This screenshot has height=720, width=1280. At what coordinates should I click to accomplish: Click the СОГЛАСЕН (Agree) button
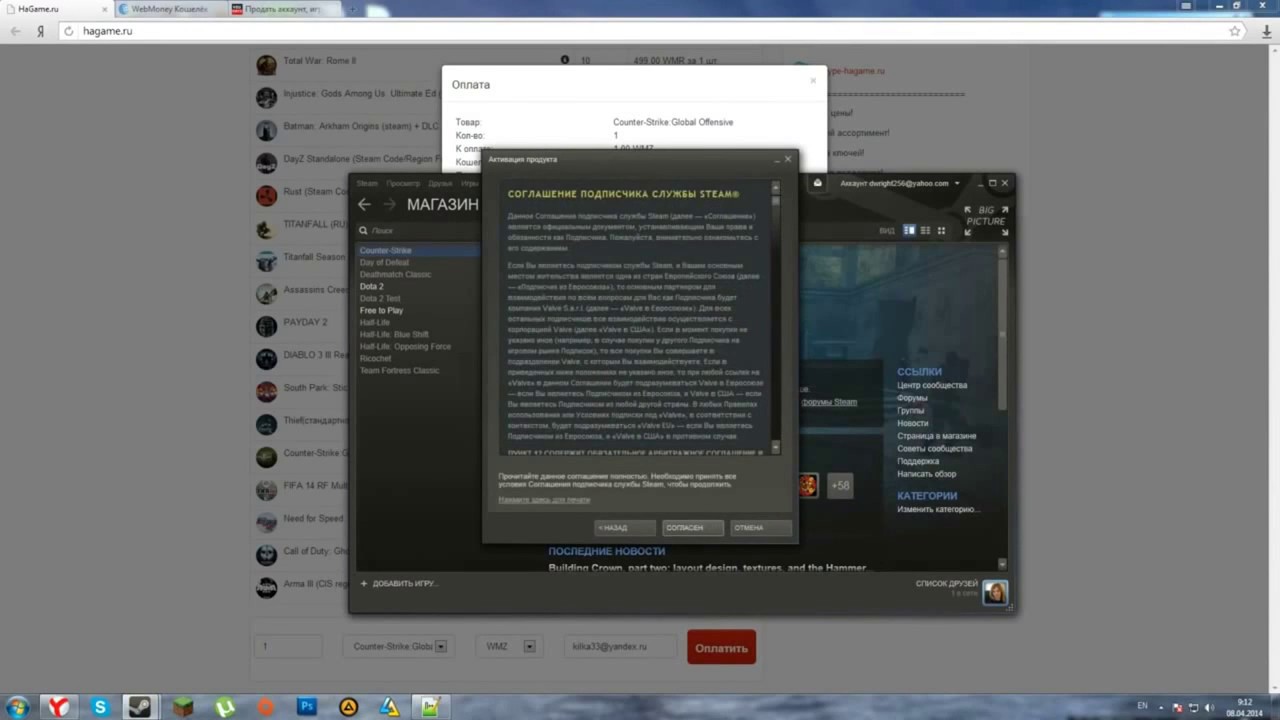[x=692, y=527]
